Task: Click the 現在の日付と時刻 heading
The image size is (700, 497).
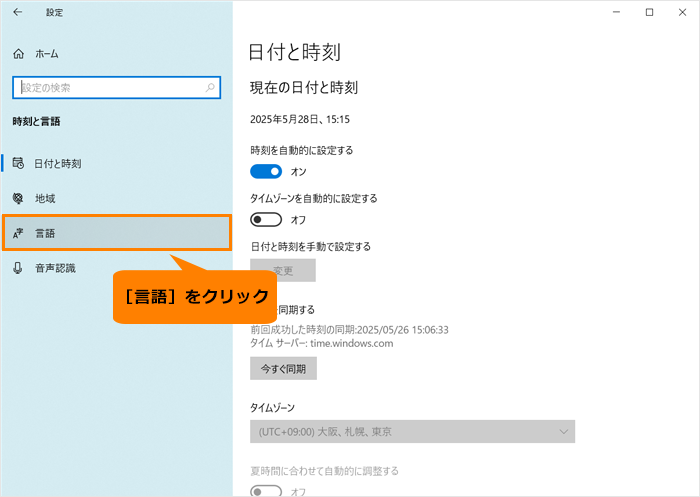Action: [304, 88]
